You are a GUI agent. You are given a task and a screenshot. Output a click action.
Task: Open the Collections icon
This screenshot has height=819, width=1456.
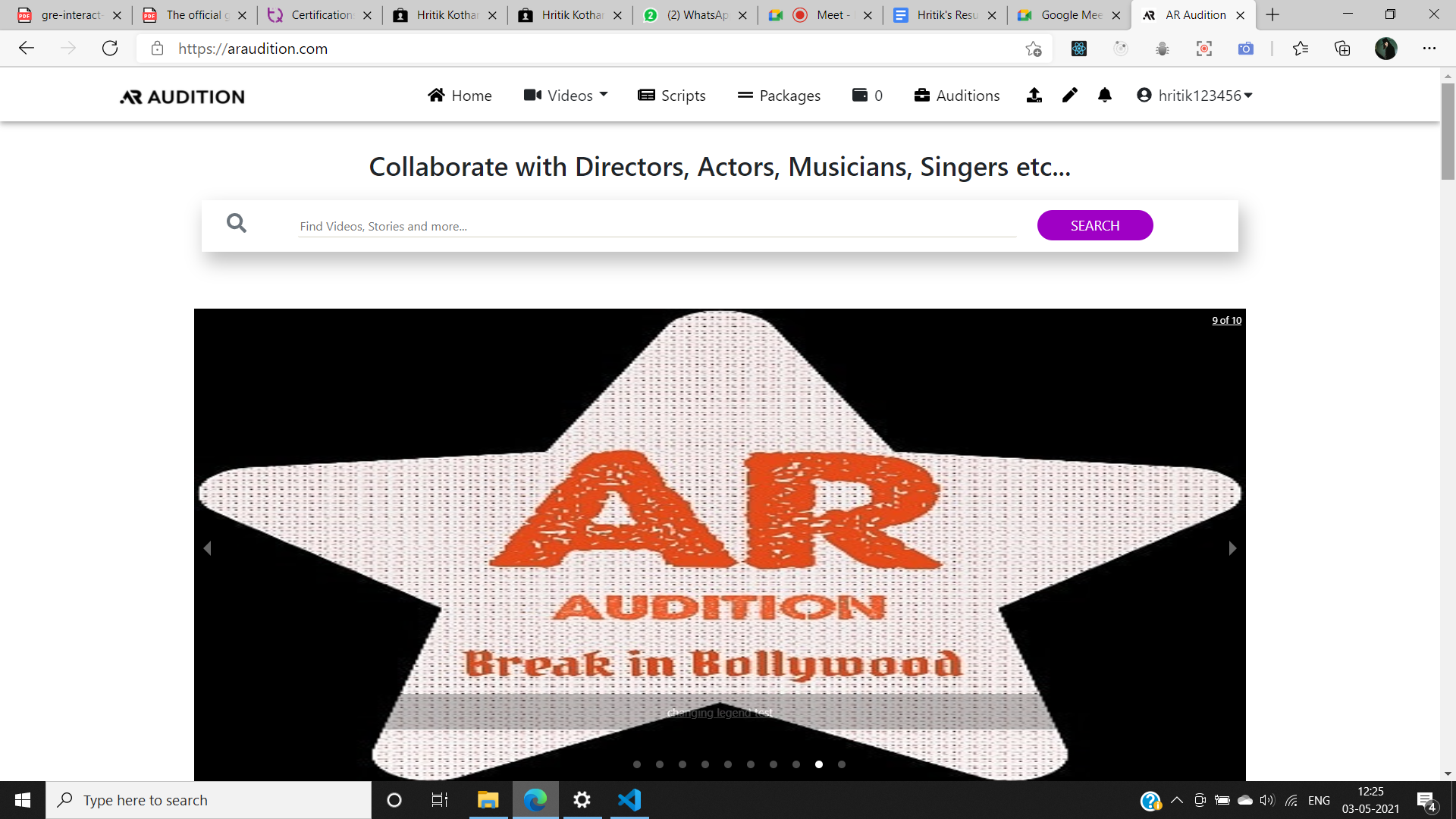click(x=1342, y=49)
